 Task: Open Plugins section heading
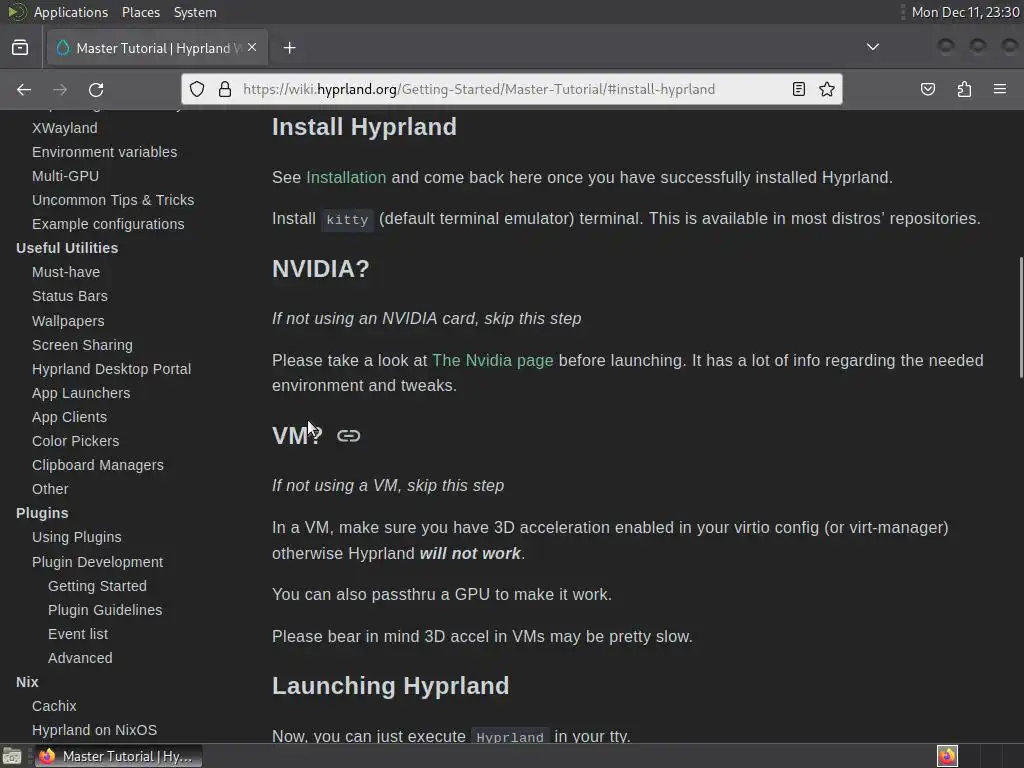tap(42, 513)
